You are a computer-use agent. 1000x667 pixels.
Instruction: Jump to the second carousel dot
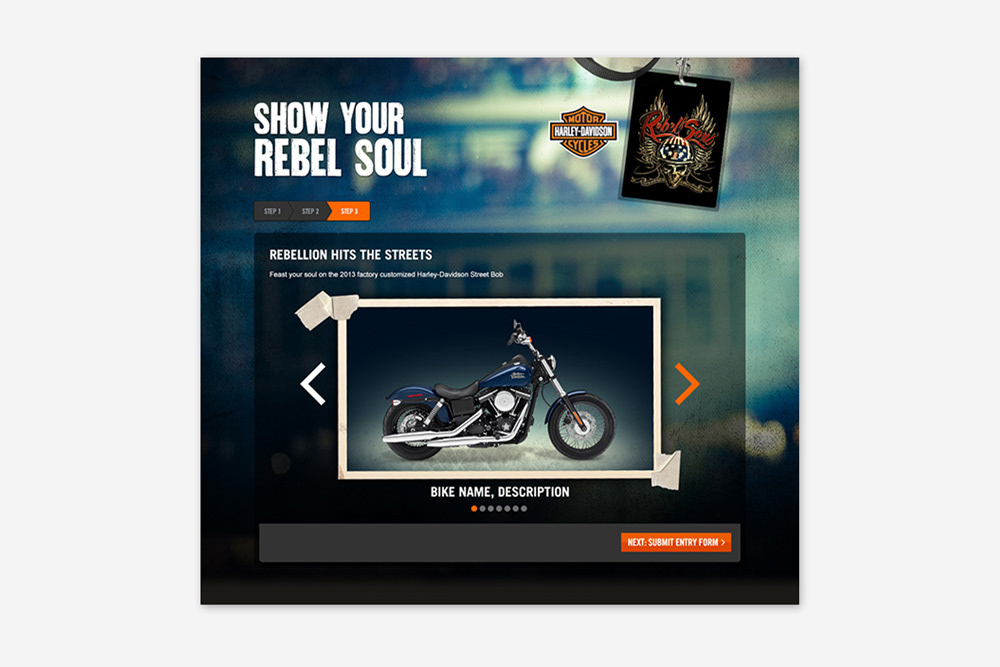482,508
